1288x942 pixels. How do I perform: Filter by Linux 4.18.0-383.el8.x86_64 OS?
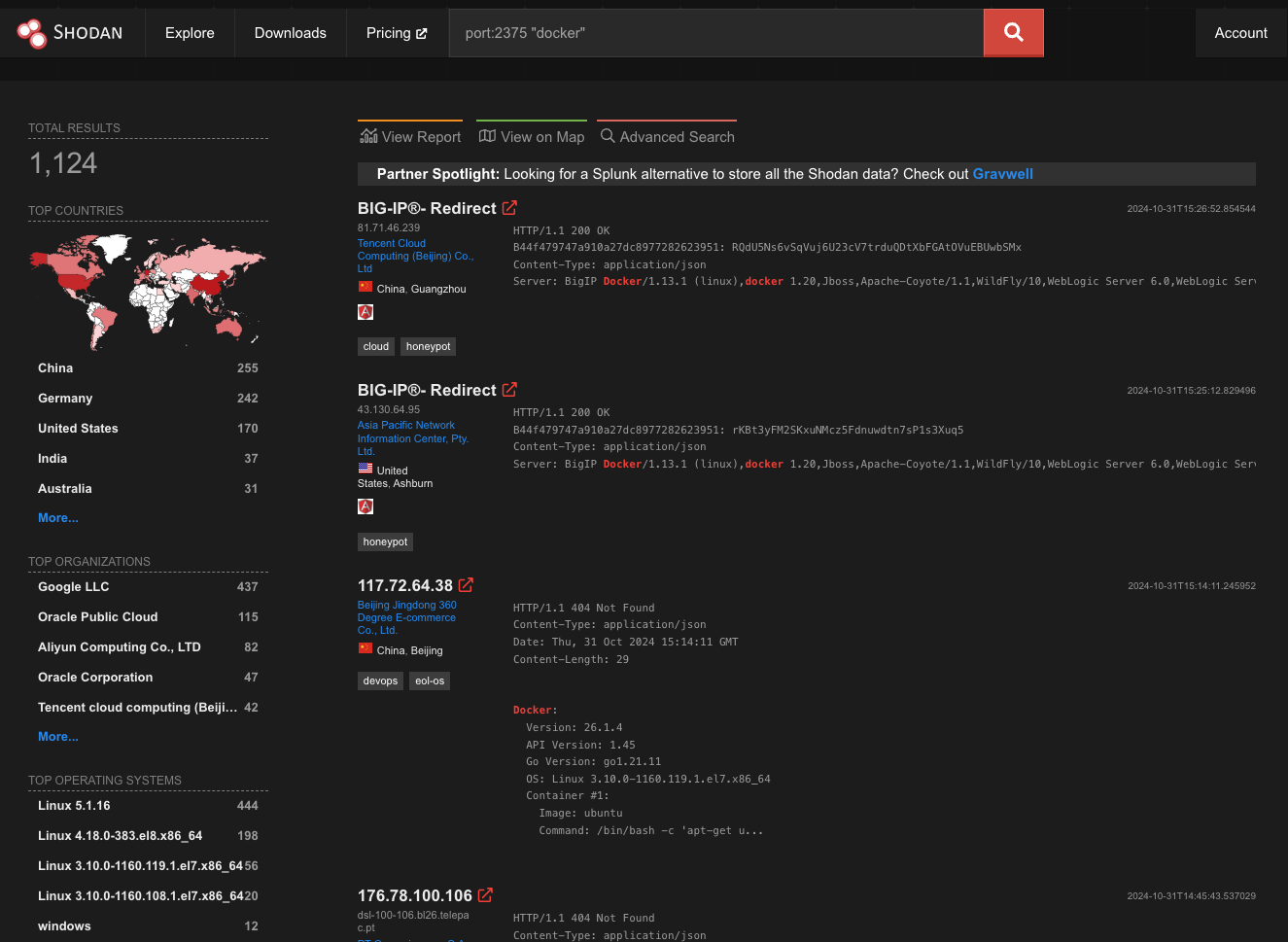pyautogui.click(x=148, y=836)
